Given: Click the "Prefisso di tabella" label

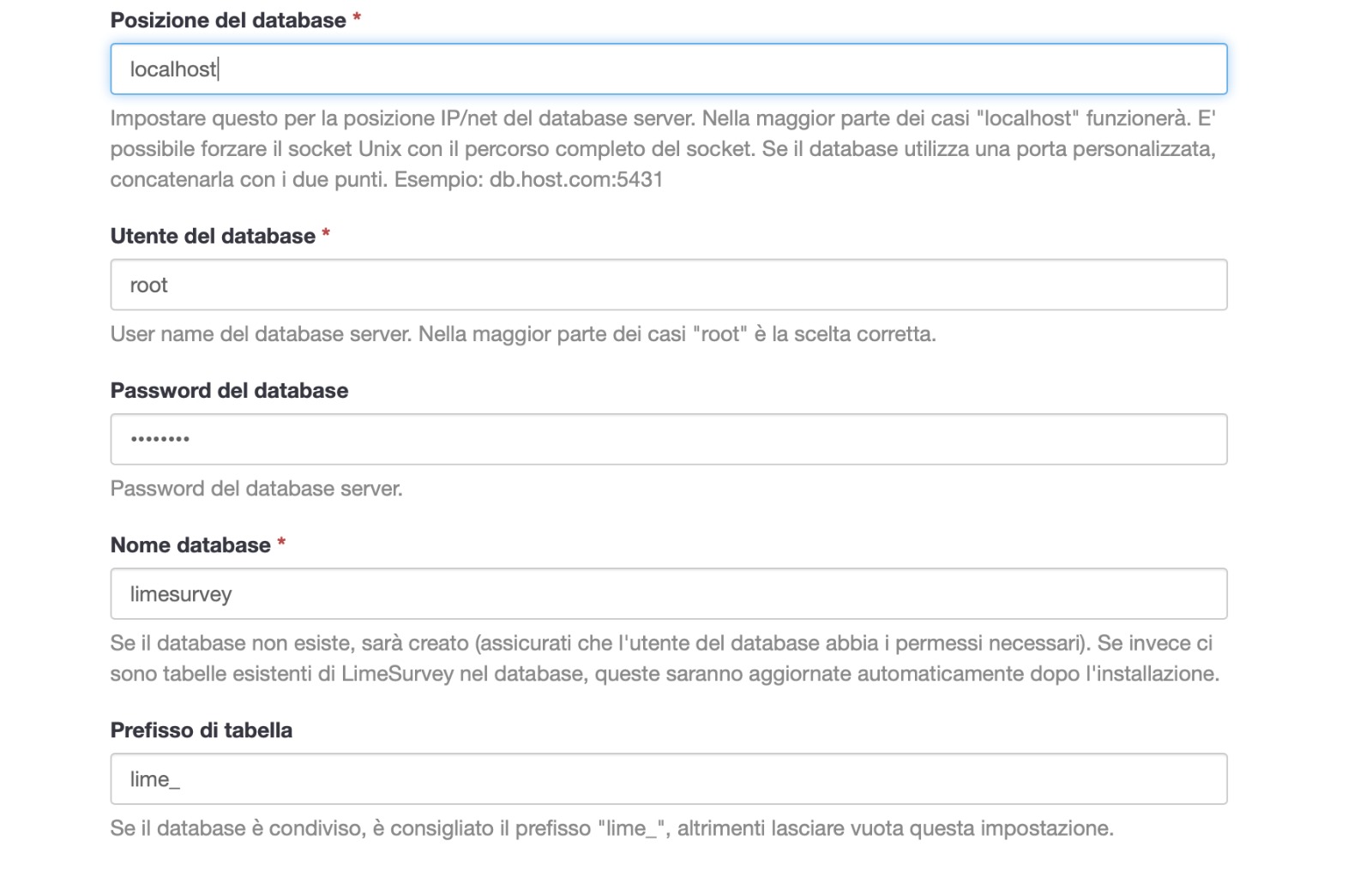Looking at the screenshot, I should [202, 730].
